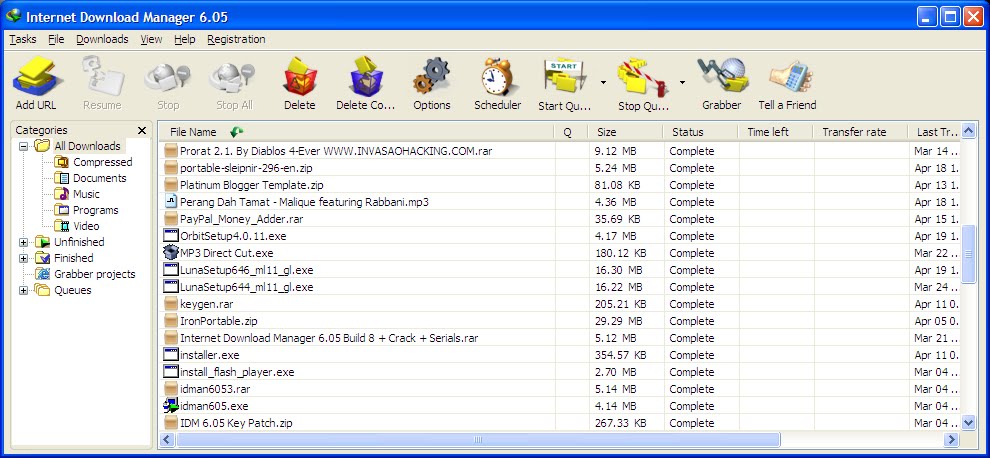Click the Delete Completed toolbar icon

pos(366,76)
